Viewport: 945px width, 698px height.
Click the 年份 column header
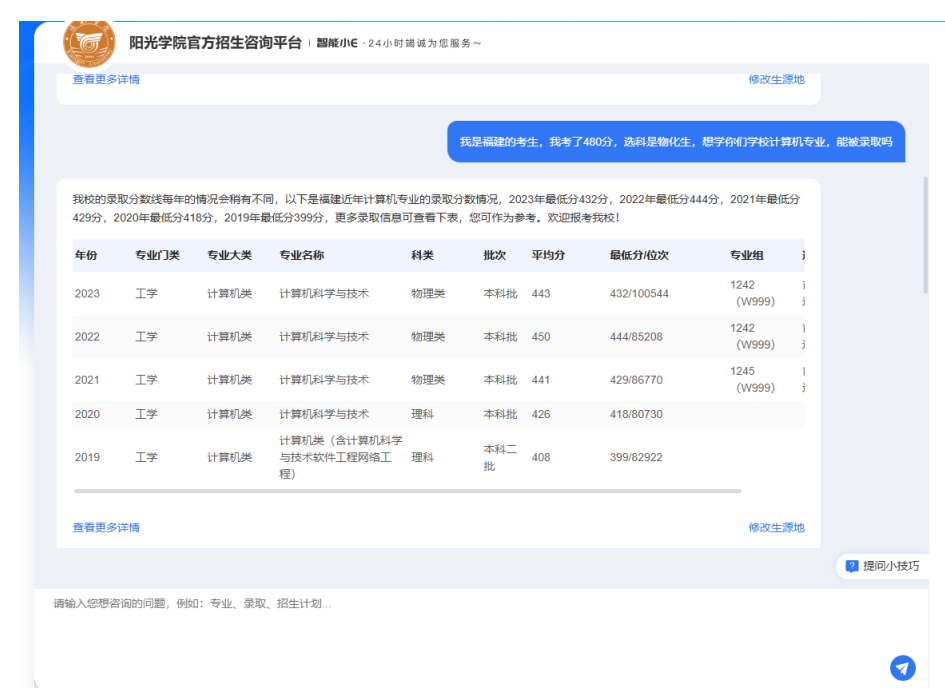pyautogui.click(x=86, y=255)
